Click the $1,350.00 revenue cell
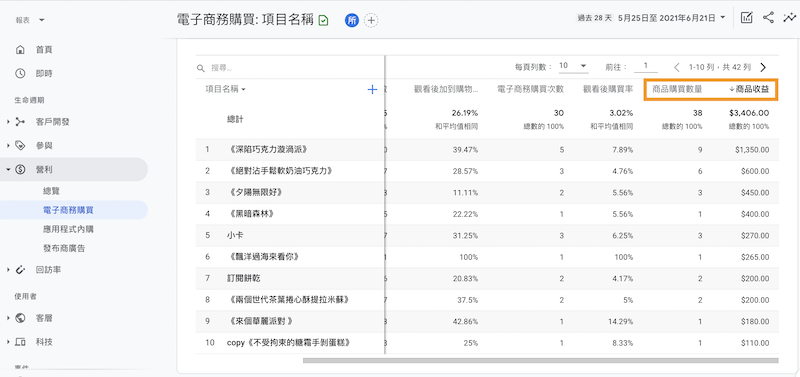 [x=752, y=149]
